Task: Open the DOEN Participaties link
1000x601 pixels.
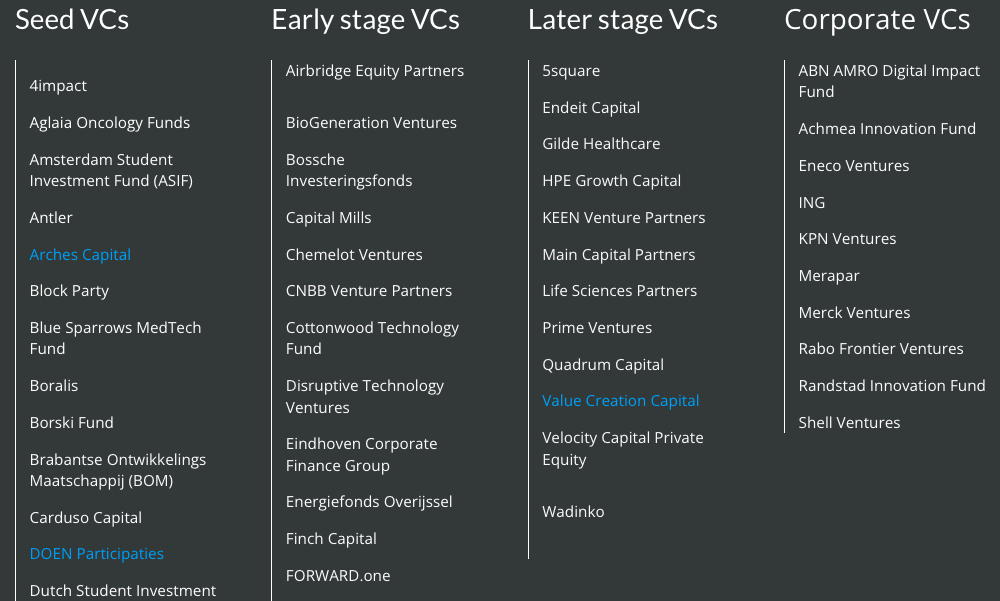Action: pos(96,554)
